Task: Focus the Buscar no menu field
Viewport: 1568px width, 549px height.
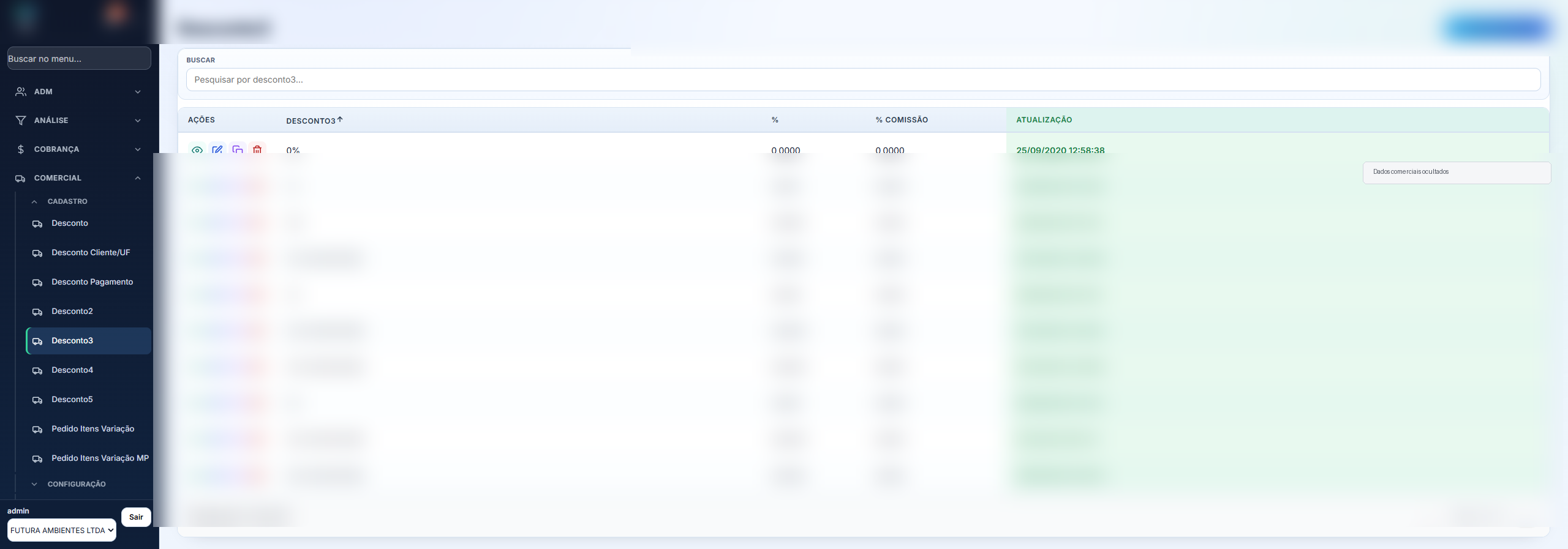Action: point(79,58)
